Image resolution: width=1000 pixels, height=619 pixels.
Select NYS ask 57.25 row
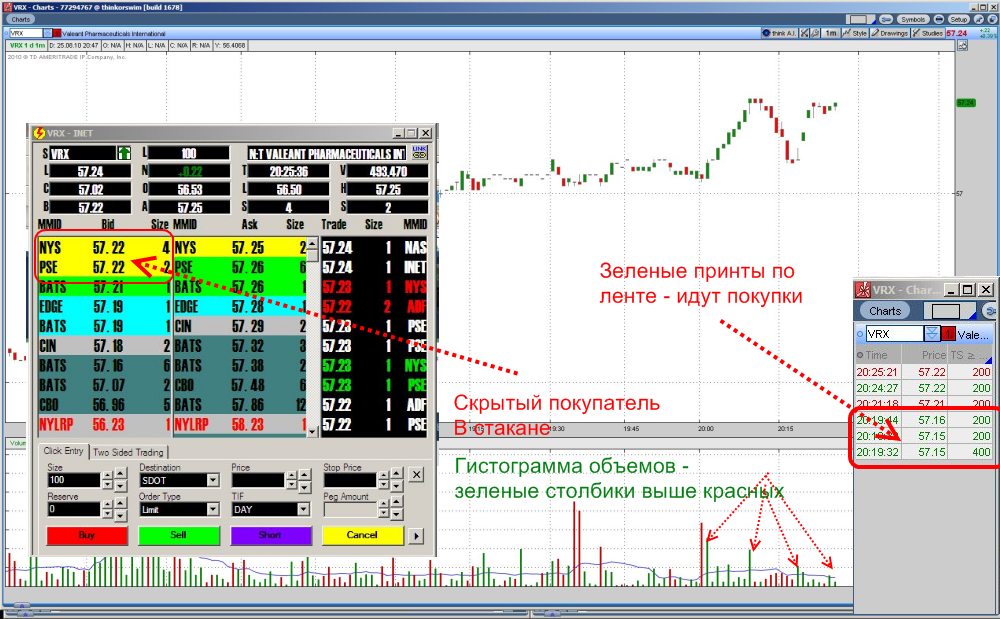tap(240, 247)
